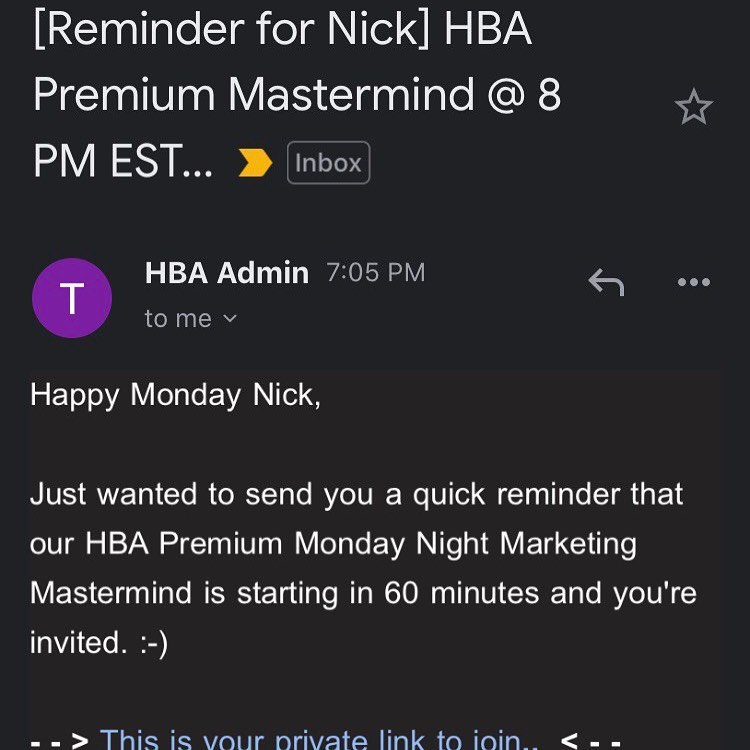Click "Premium Mastermind @ 8" in the subject

pyautogui.click(x=297, y=96)
